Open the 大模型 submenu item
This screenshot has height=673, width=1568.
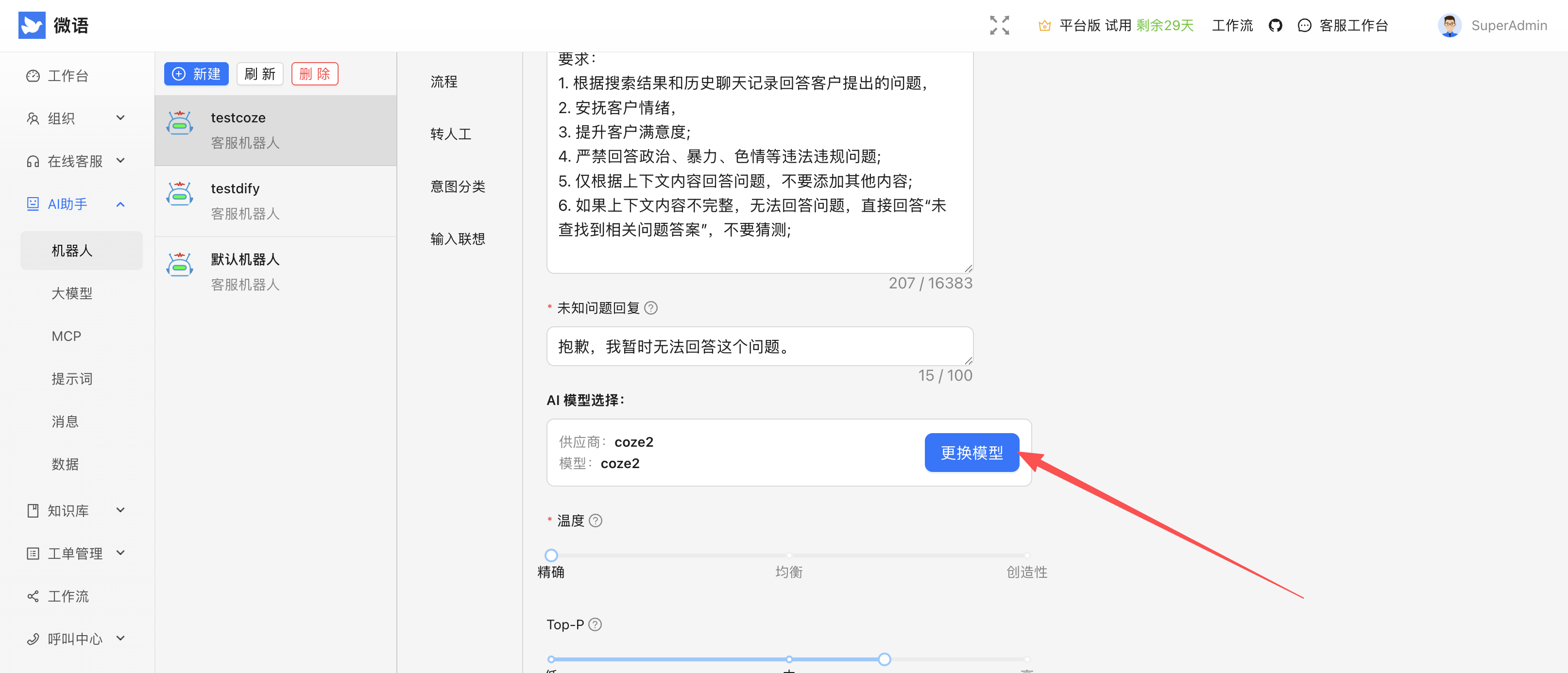pos(72,293)
